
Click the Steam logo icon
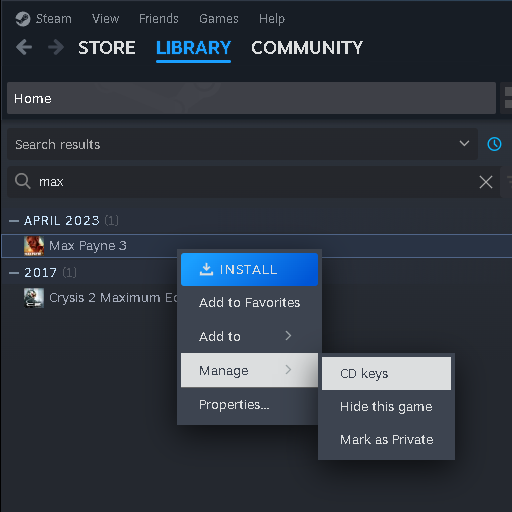click(23, 19)
